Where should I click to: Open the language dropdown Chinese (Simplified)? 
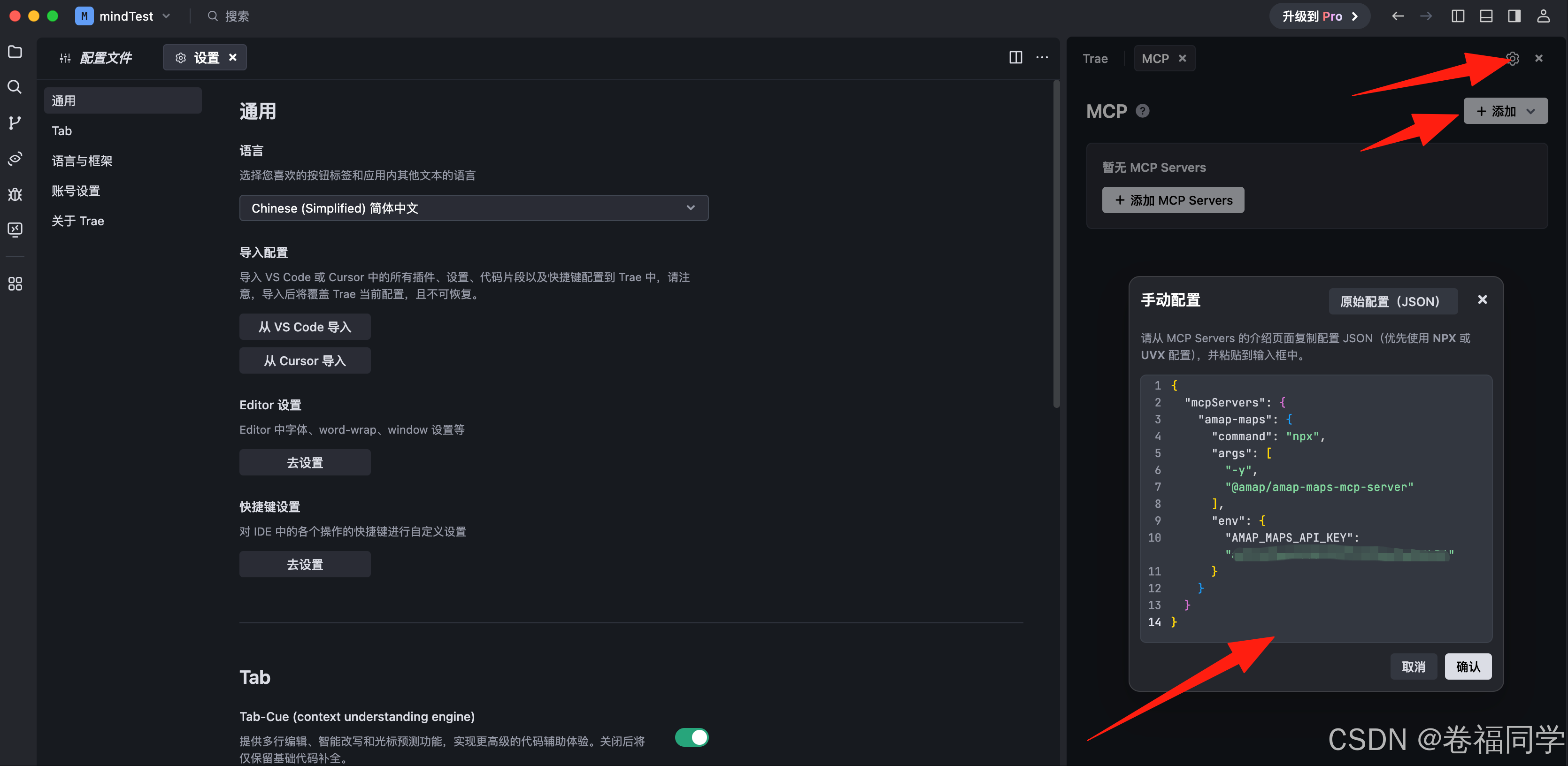(x=474, y=208)
